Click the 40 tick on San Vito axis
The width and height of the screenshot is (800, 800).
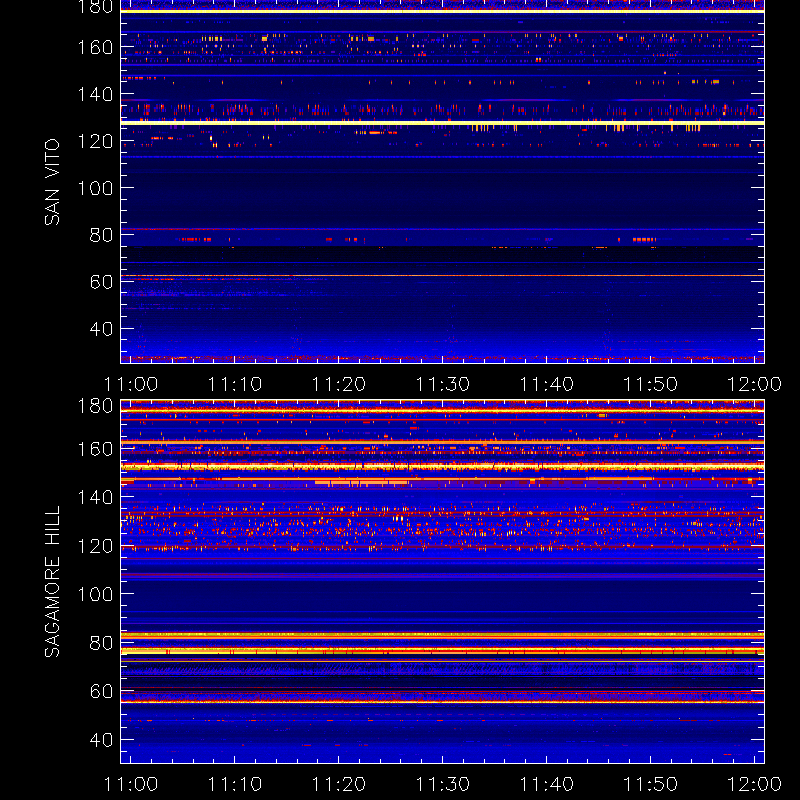coord(101,329)
